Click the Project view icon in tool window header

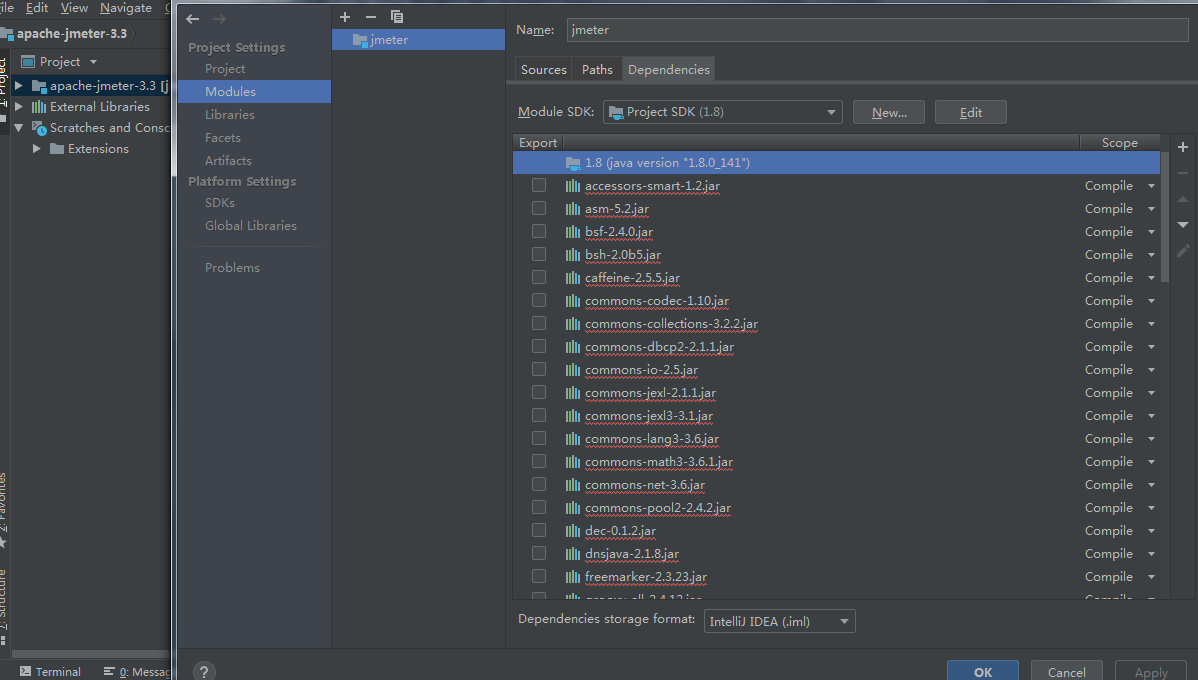coord(28,62)
